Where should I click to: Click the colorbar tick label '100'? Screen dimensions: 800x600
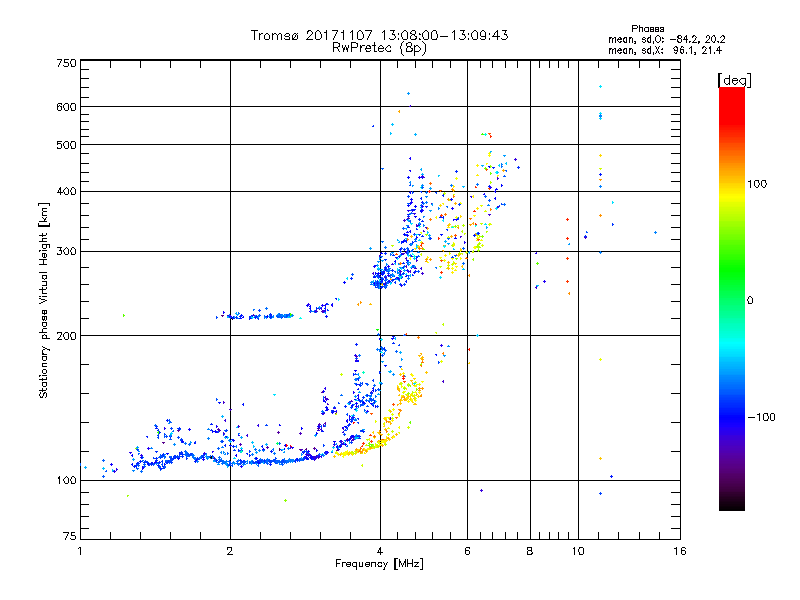(757, 184)
